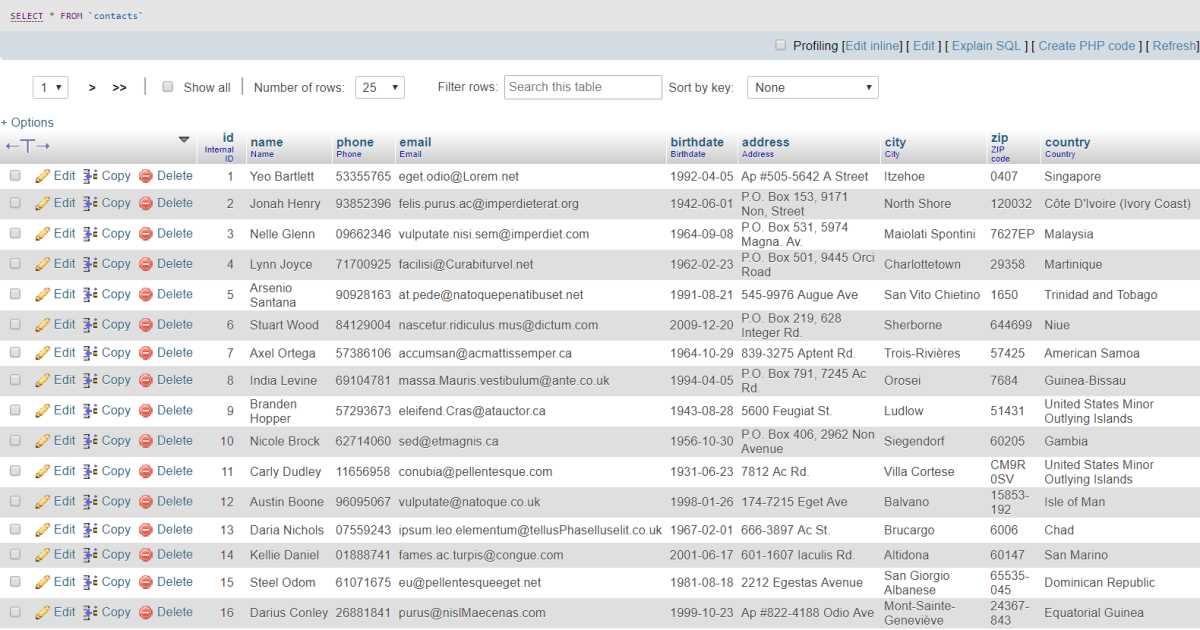The width and height of the screenshot is (1200, 630).
Task: Click the pencil edit icon for Darius Conley
Action: [42, 612]
